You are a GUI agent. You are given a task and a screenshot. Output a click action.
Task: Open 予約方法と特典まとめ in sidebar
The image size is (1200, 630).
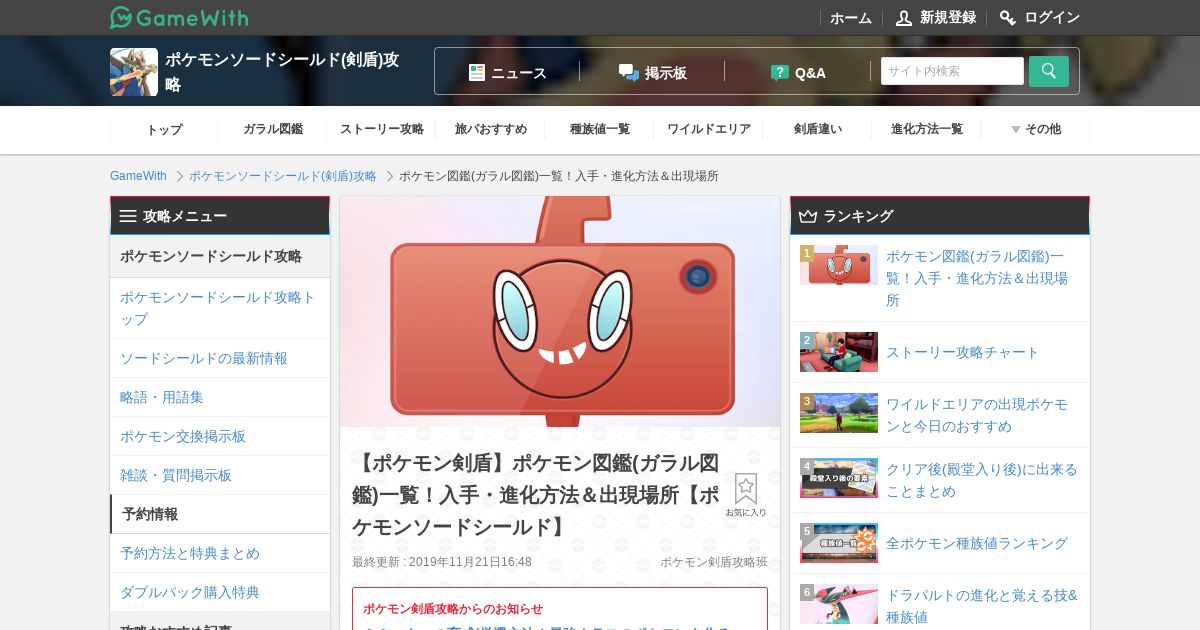tap(220, 553)
